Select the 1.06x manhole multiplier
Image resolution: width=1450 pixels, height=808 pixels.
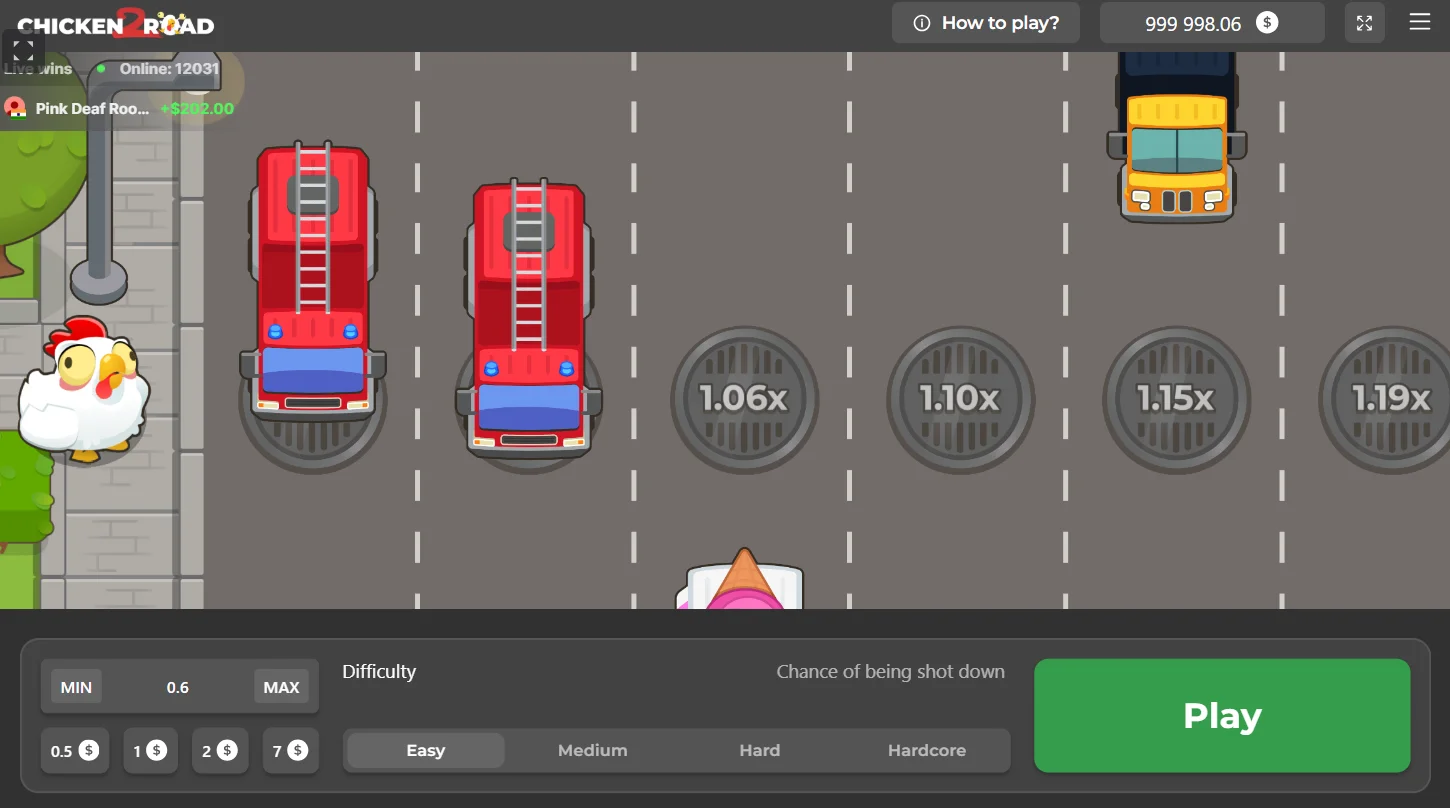(744, 399)
